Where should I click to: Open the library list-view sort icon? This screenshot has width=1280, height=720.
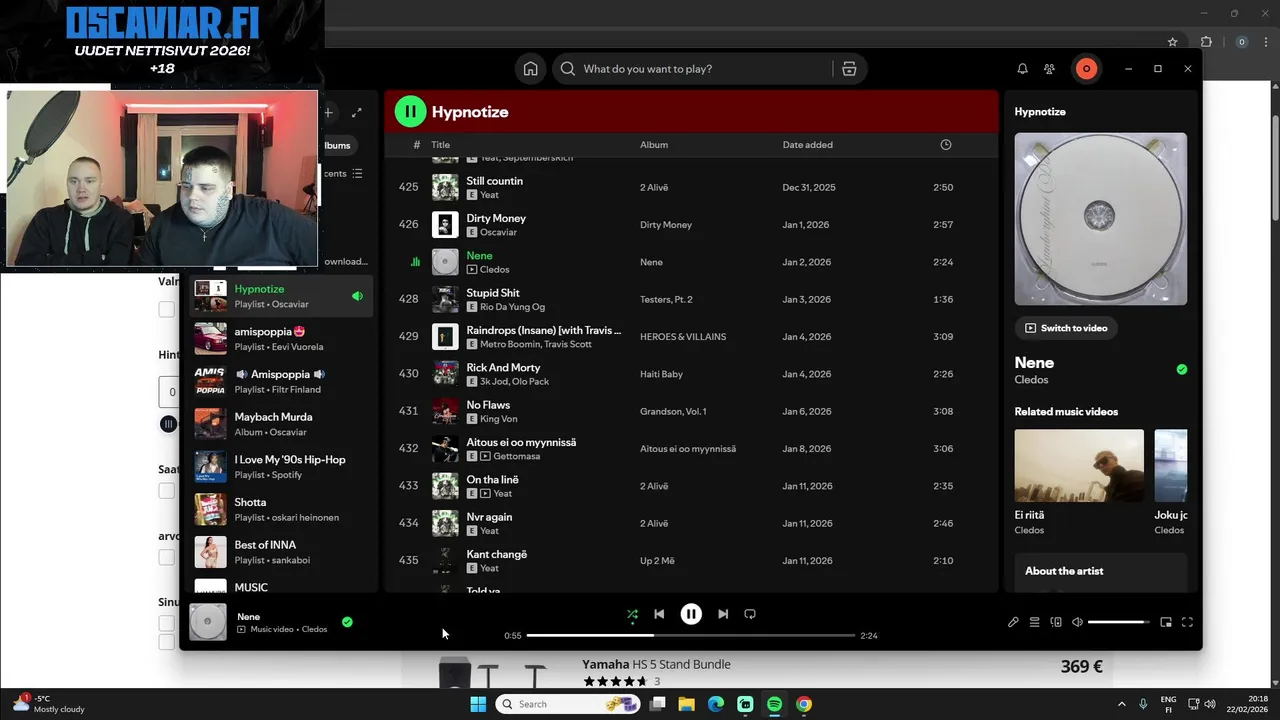click(358, 173)
